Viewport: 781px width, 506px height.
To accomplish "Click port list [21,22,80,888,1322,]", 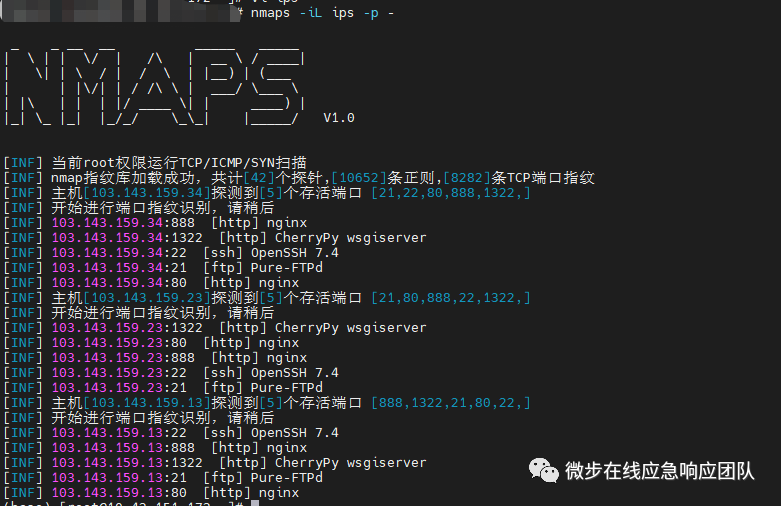I will pyautogui.click(x=451, y=193).
